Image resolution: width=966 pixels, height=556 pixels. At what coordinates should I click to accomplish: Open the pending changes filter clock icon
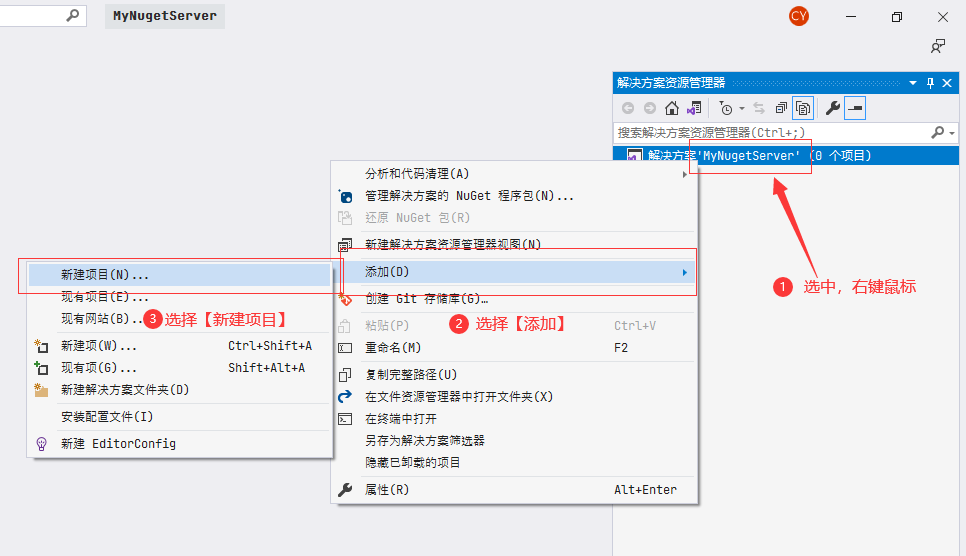pyautogui.click(x=726, y=108)
